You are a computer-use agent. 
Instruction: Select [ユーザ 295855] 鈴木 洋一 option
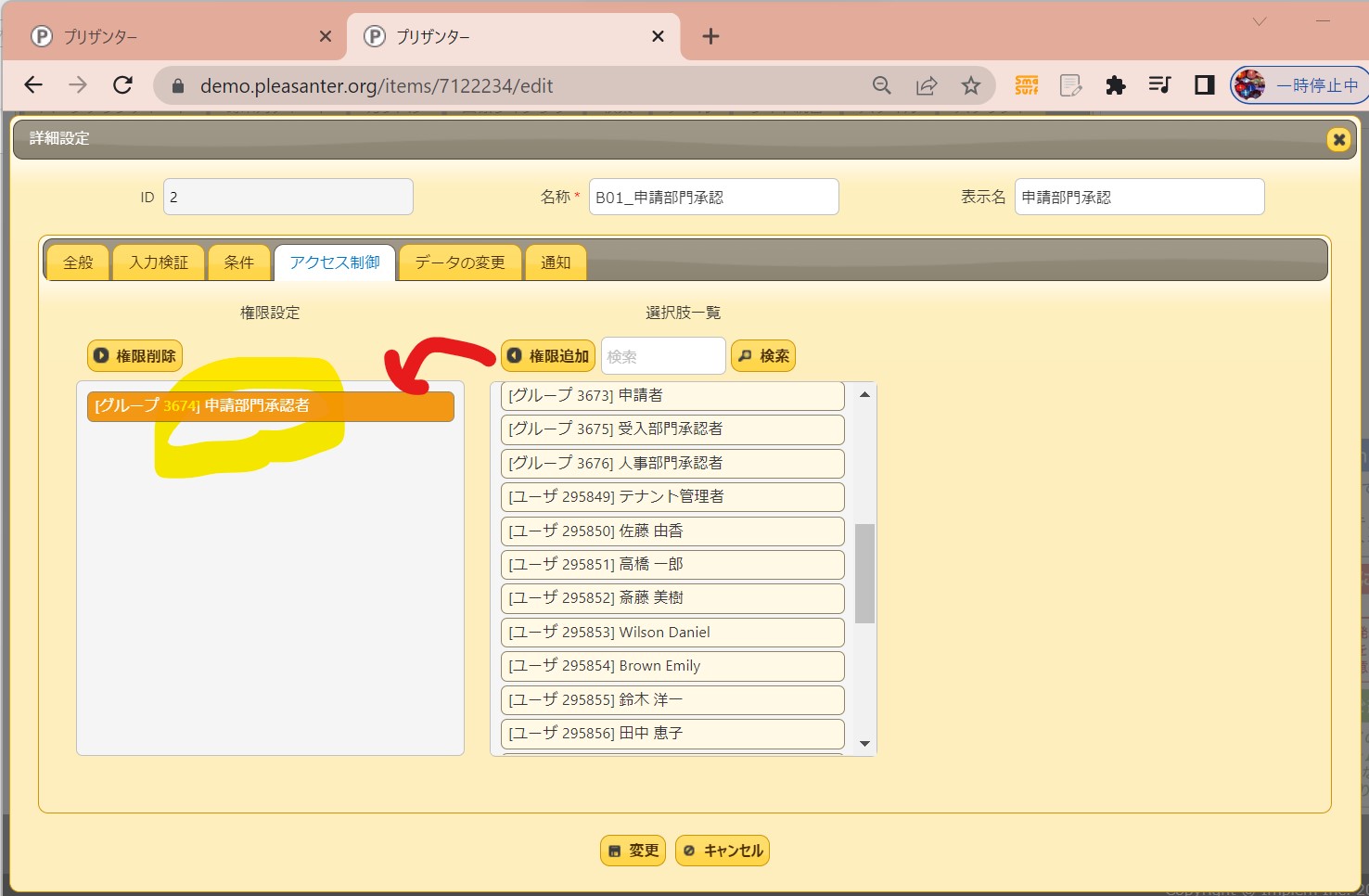pos(673,699)
